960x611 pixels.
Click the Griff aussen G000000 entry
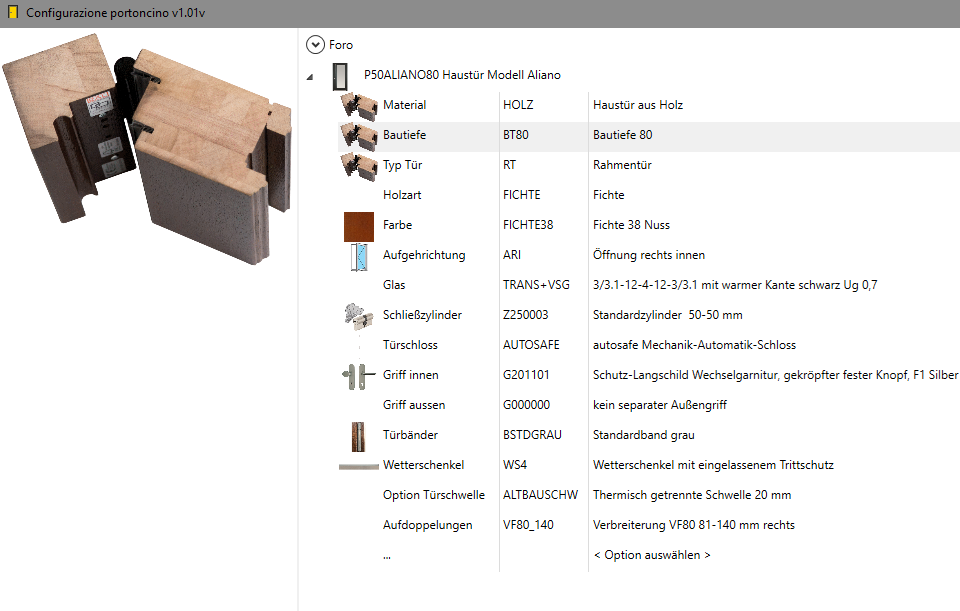tap(526, 405)
